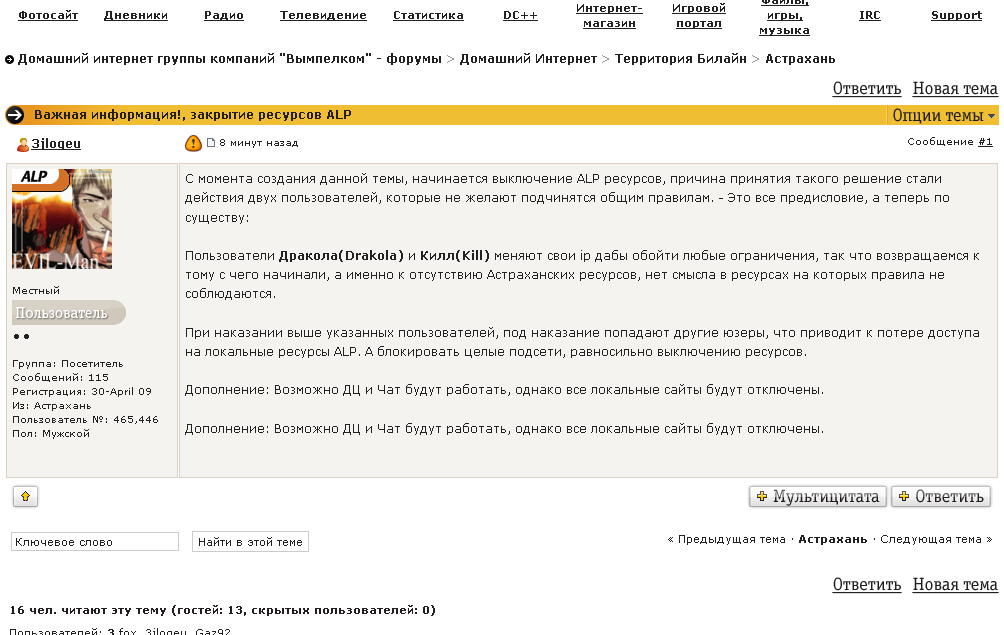Go to DC++ page
The width and height of the screenshot is (1004, 635).
click(x=521, y=15)
